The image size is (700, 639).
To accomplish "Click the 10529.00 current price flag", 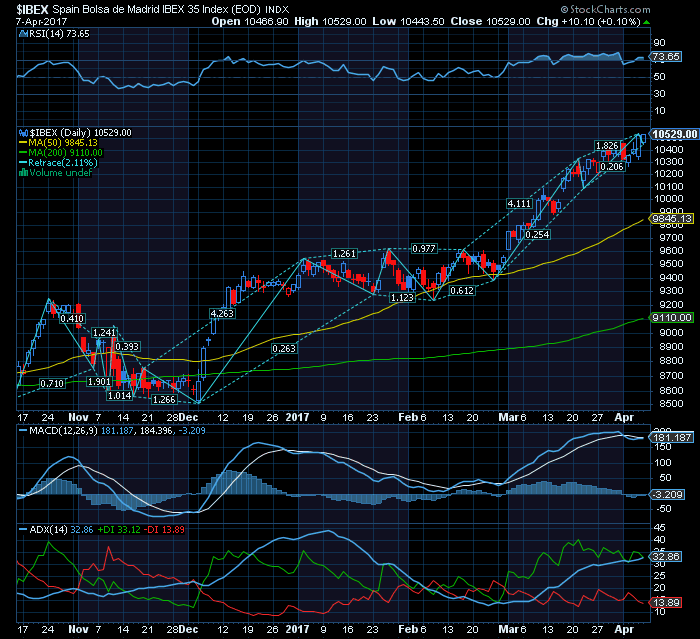I will click(673, 133).
